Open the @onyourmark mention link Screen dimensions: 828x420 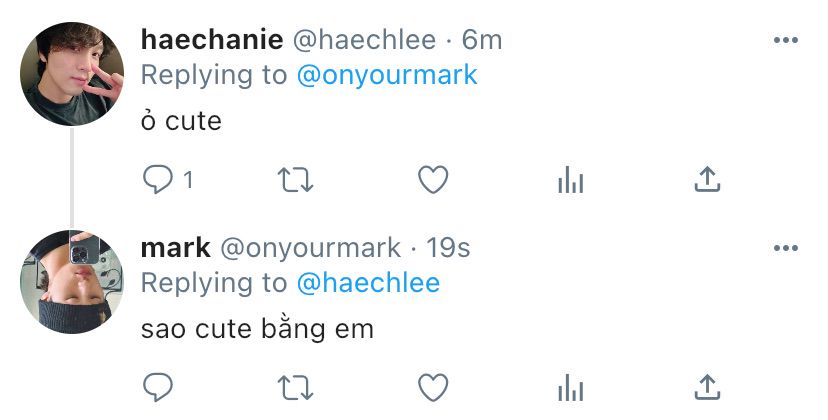387,75
